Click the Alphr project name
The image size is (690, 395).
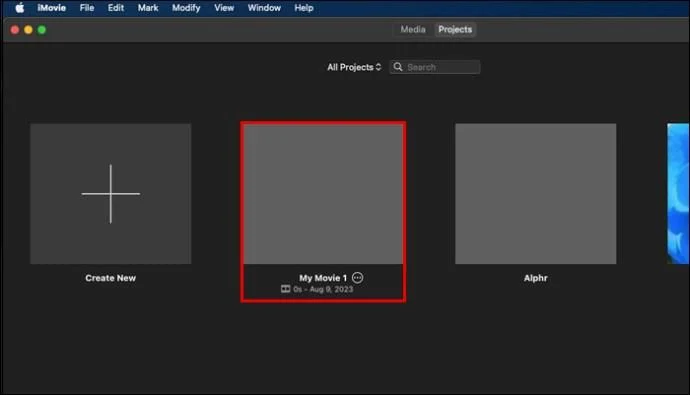[536, 278]
